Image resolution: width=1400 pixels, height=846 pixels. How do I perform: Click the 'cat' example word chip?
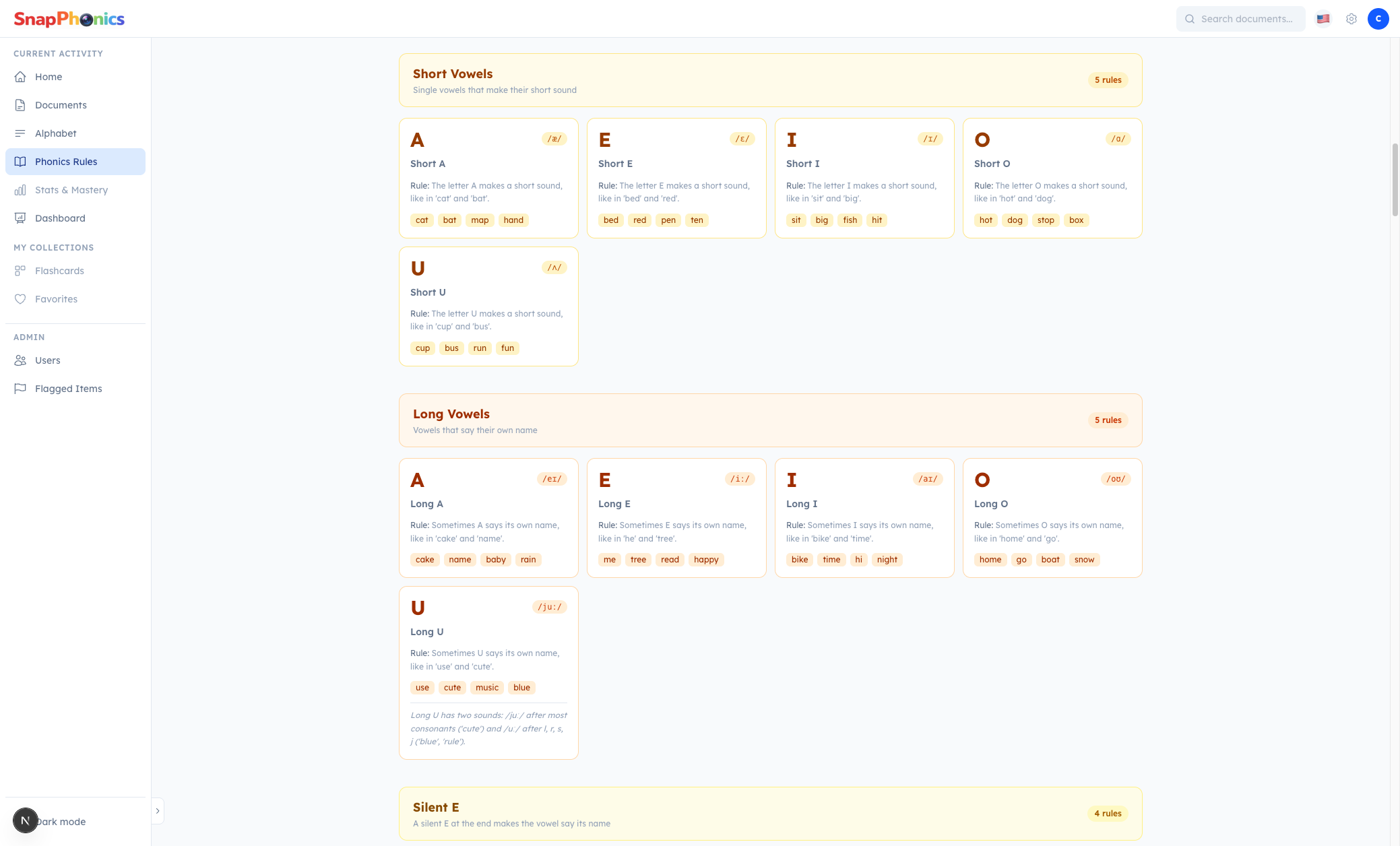(422, 220)
